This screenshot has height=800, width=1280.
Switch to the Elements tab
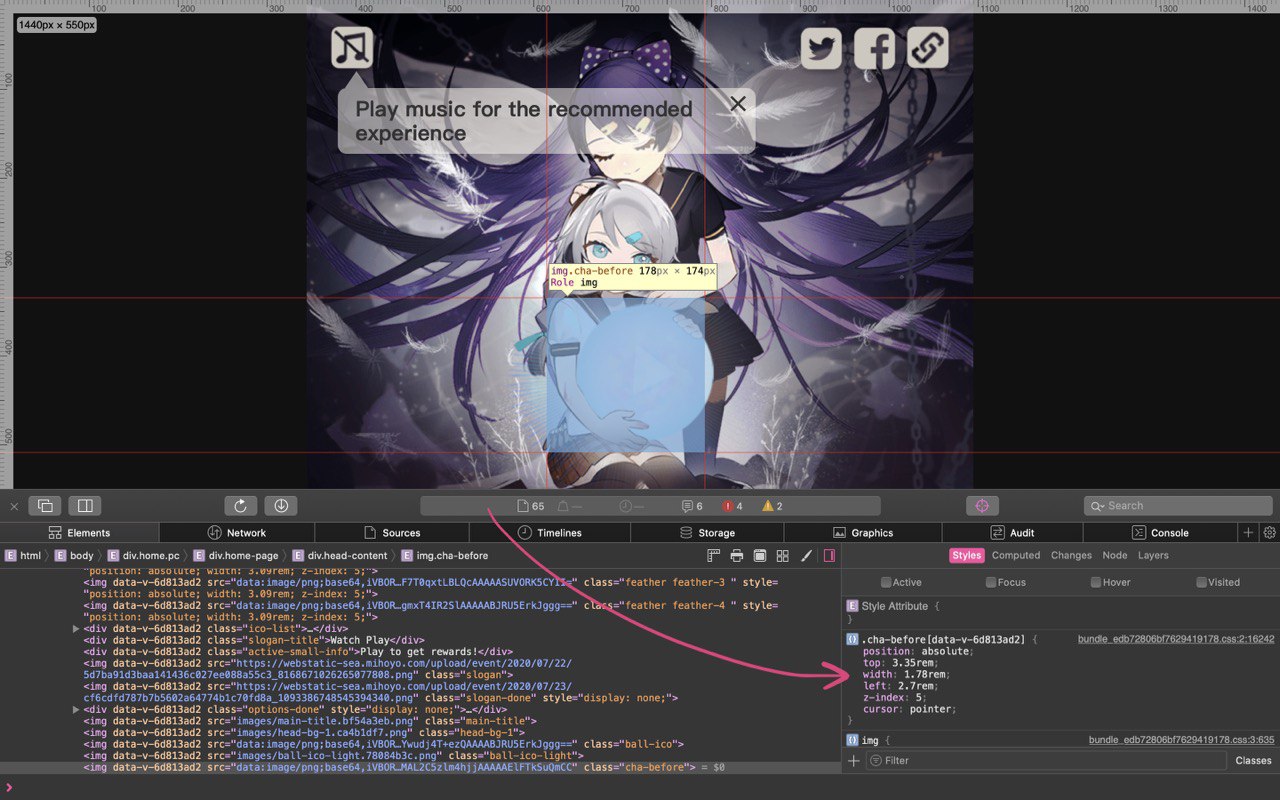(79, 533)
